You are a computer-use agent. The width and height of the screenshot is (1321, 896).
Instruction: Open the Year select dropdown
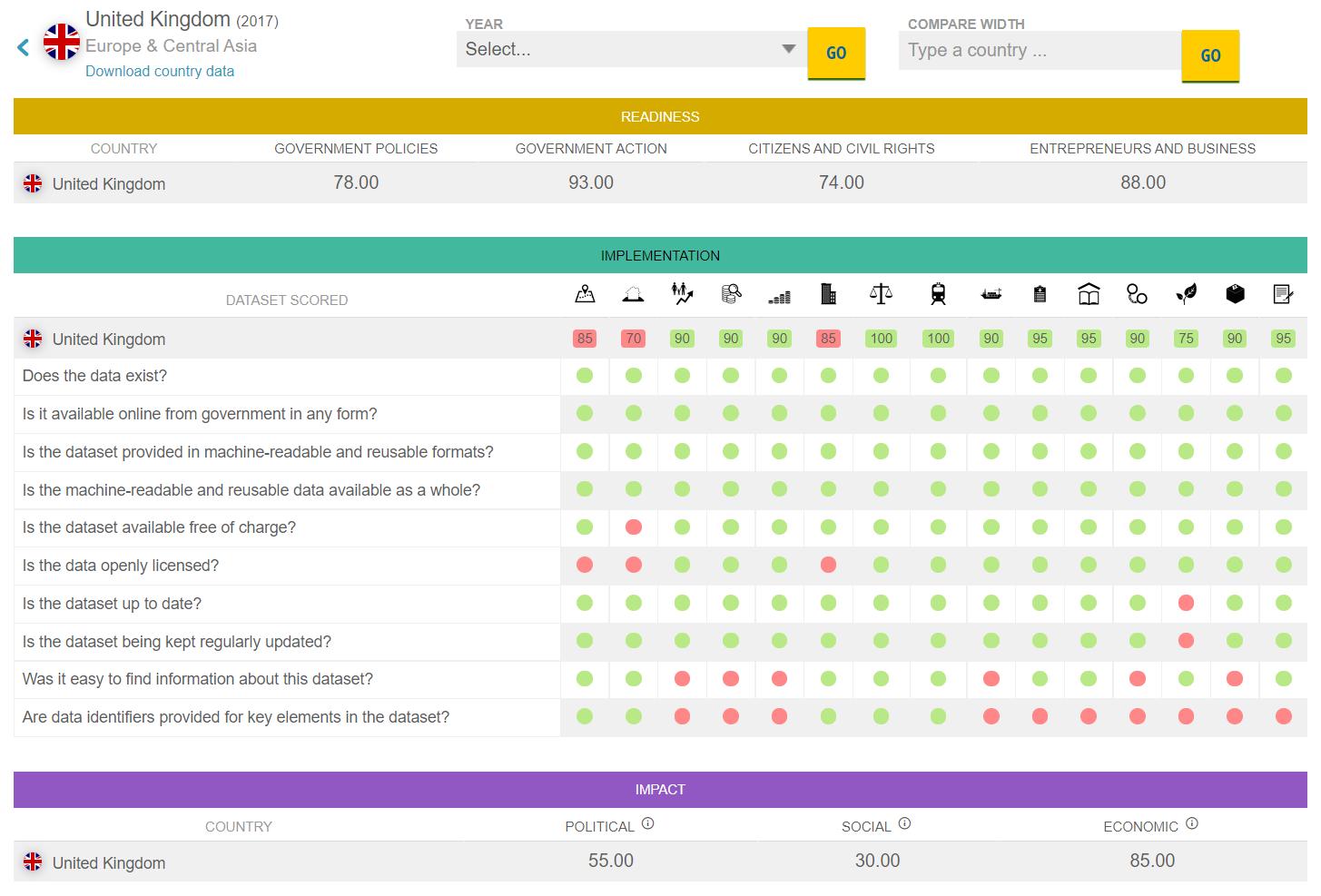coord(630,49)
